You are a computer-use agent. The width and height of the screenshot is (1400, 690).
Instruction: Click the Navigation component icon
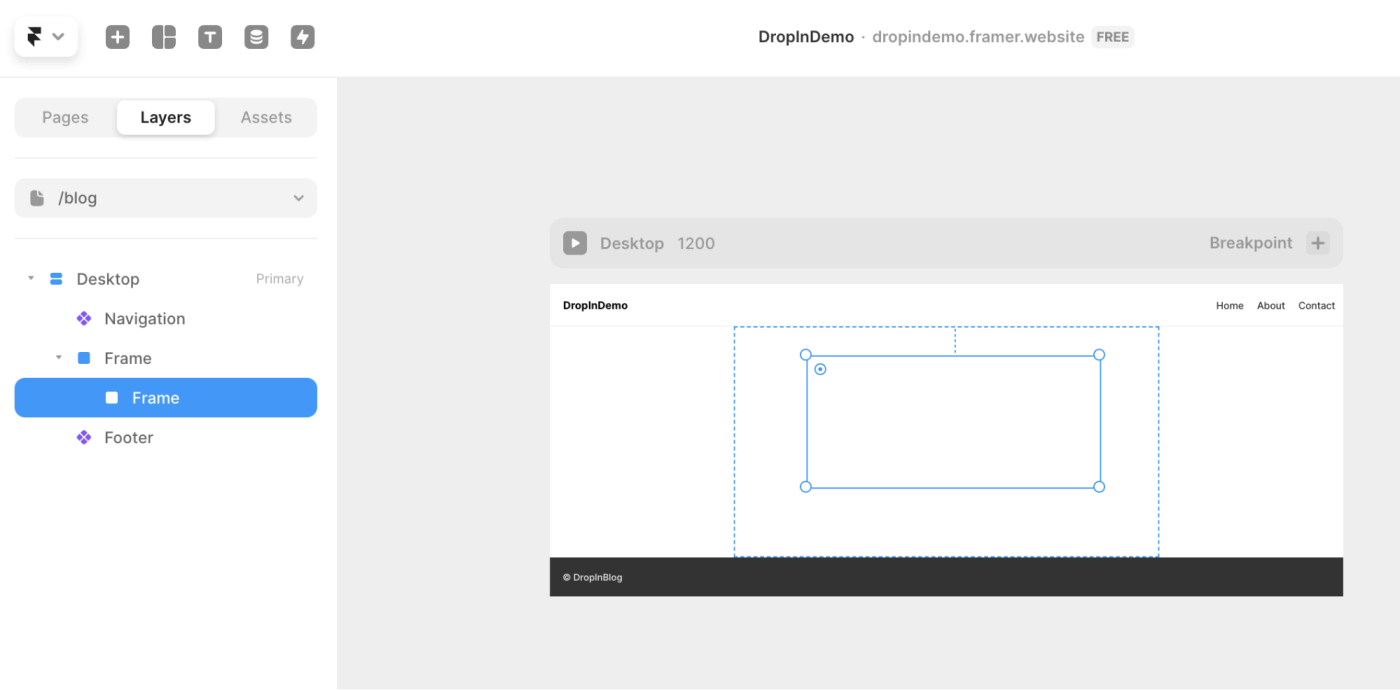(84, 318)
